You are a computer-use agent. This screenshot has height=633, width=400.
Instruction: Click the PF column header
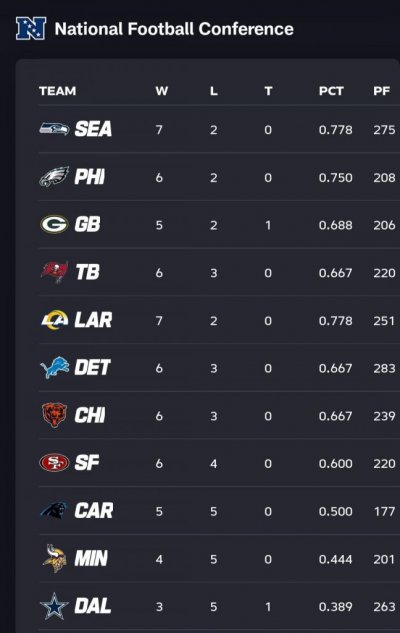pos(381,91)
